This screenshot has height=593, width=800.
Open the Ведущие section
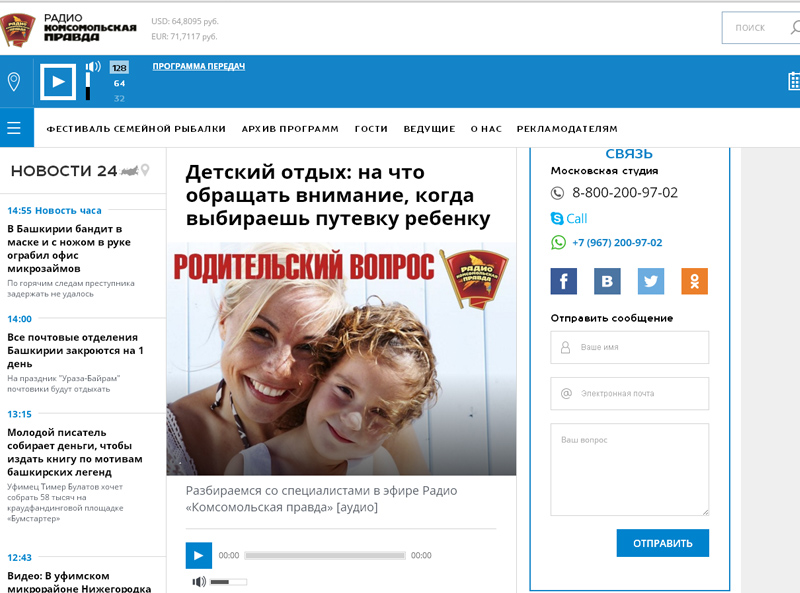(430, 129)
